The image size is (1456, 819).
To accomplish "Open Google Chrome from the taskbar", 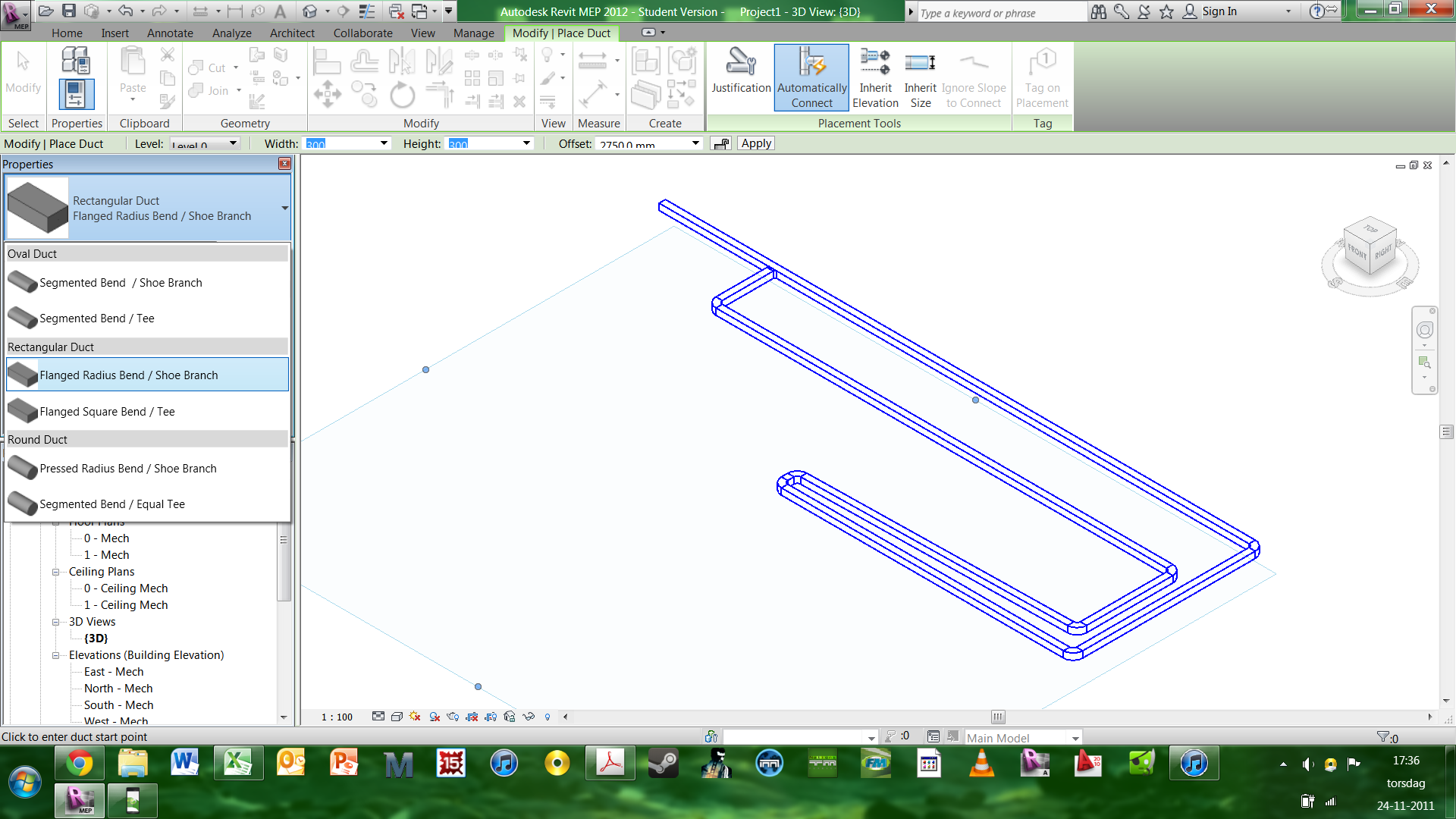I will (x=79, y=764).
